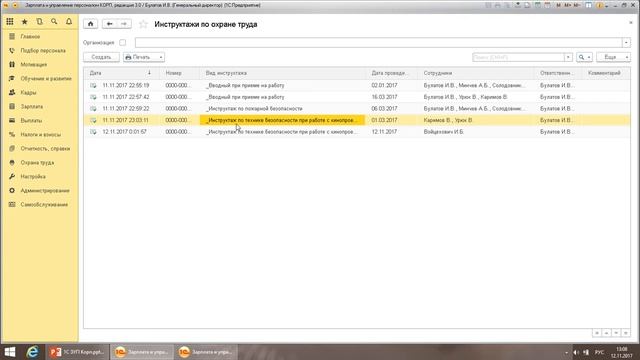
Task: Select the row dated 11.11.2017 22:57:42
Action: pos(357,97)
